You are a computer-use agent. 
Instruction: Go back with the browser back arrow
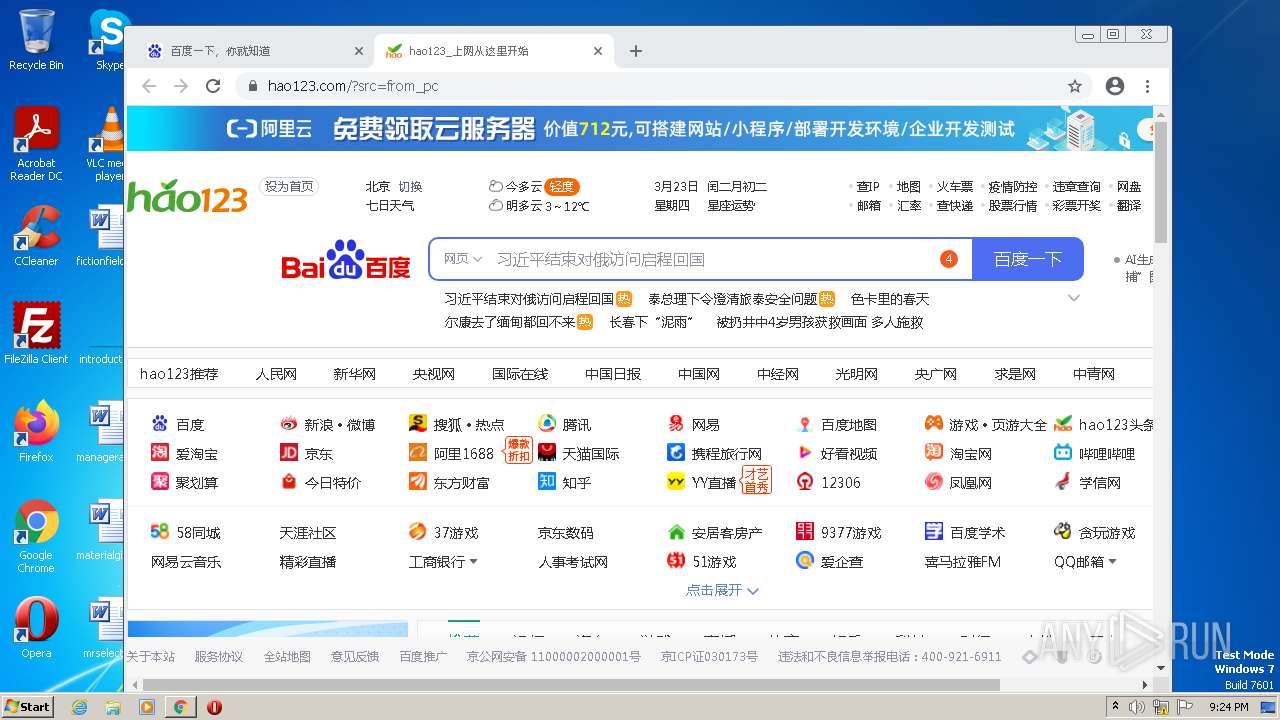(149, 86)
